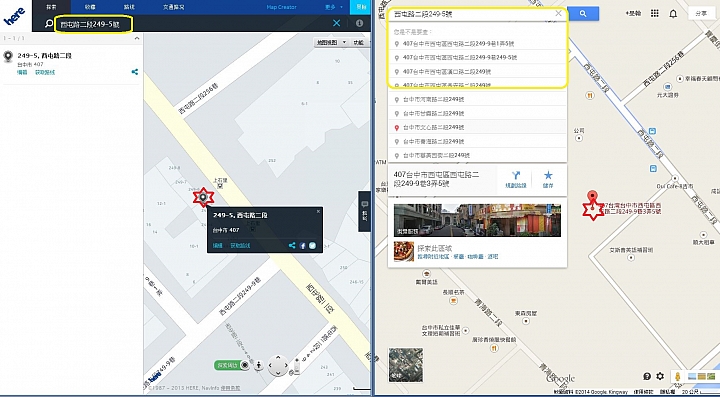The image size is (720, 397).
Task: Clear the HERE search box with X
Action: pyautogui.click(x=337, y=23)
